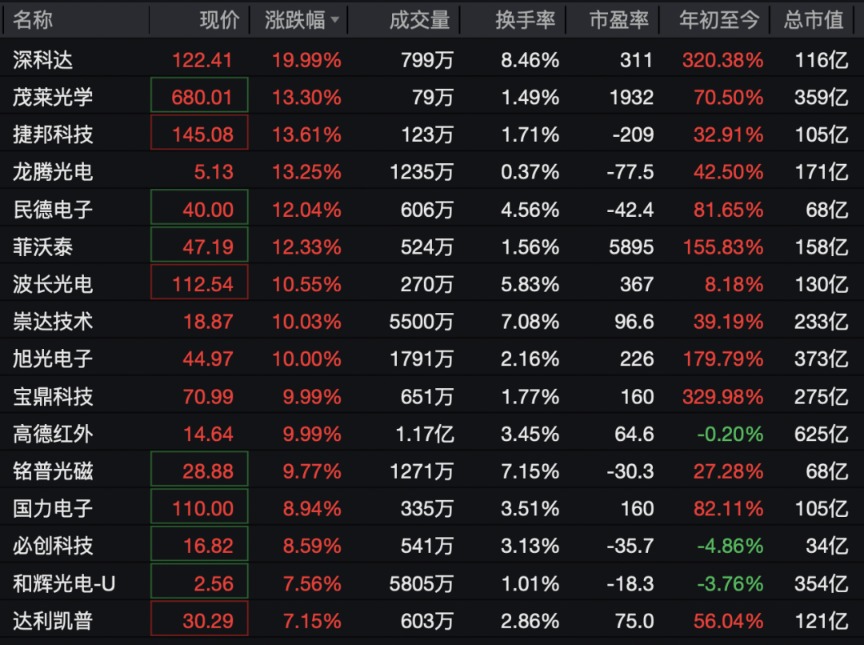Click the 112.54 price box of 波长光电
Image resolution: width=864 pixels, height=645 pixels.
pos(199,283)
